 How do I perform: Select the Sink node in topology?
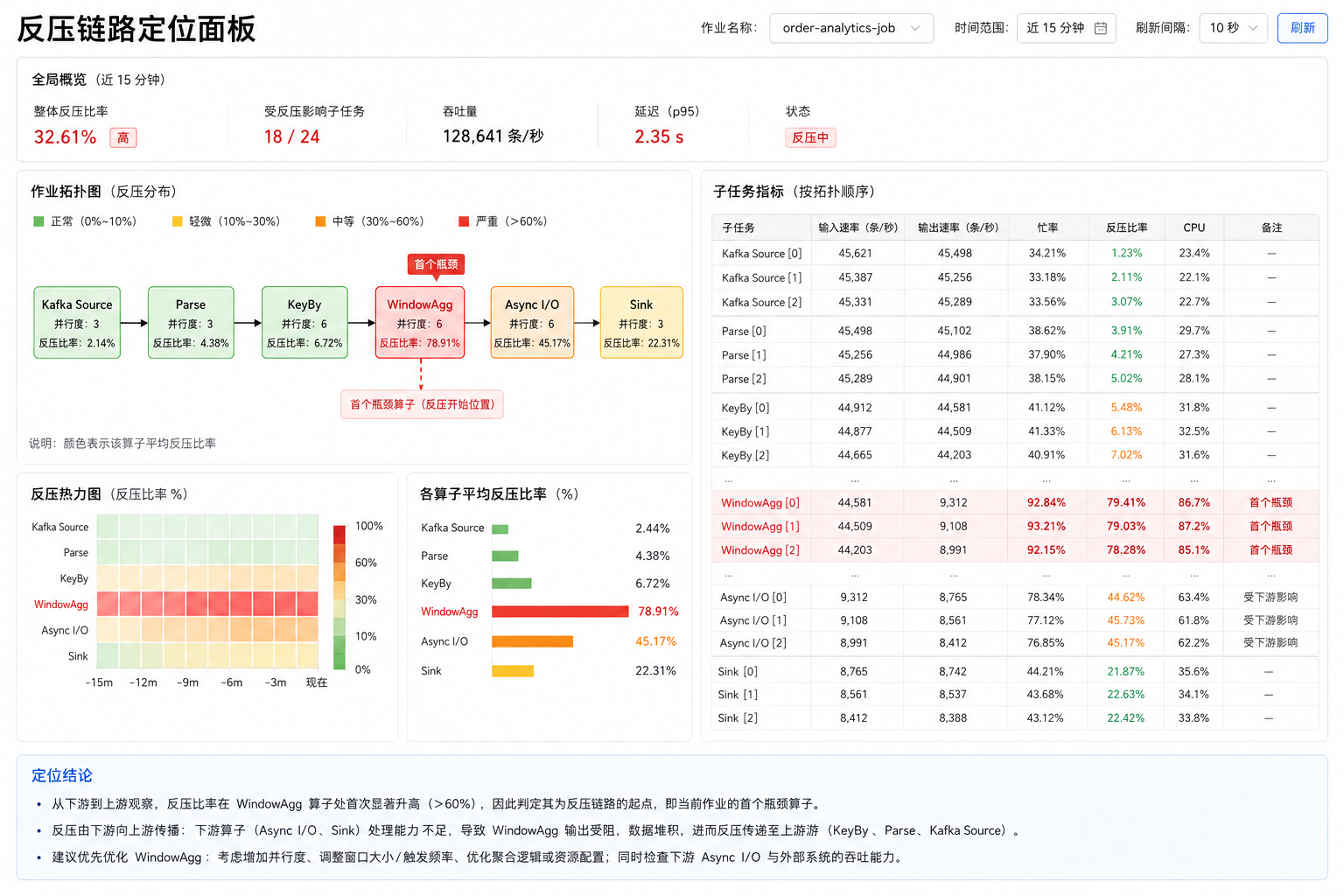pos(641,322)
